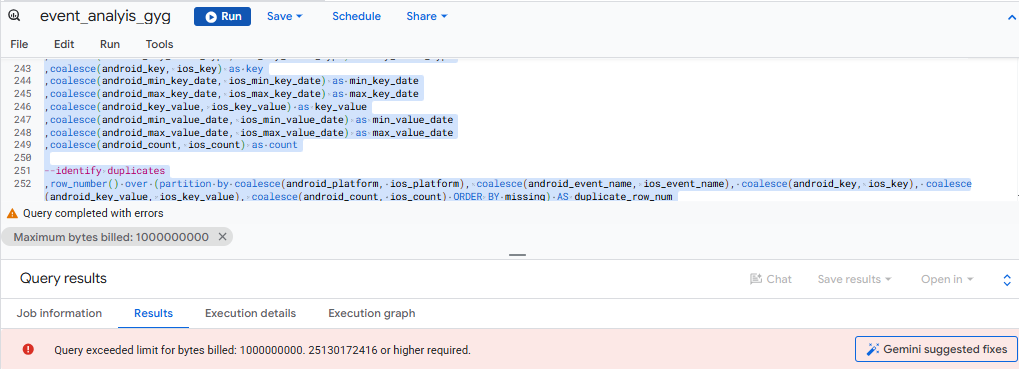The height and width of the screenshot is (369, 1019).
Task: Click the 'Query completed with errors' status text
Action: tap(94, 213)
